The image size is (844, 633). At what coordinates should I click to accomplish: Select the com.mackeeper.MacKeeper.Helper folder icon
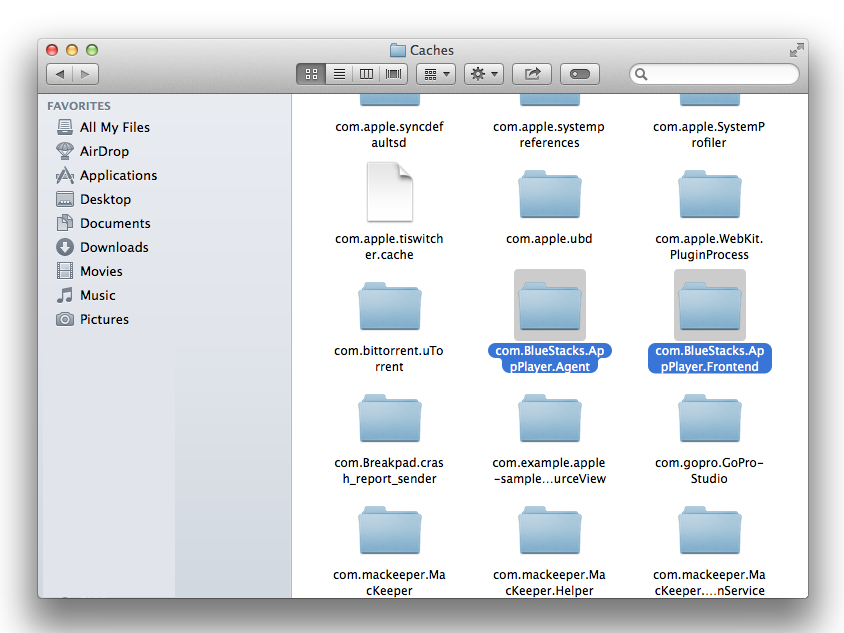coord(550,530)
